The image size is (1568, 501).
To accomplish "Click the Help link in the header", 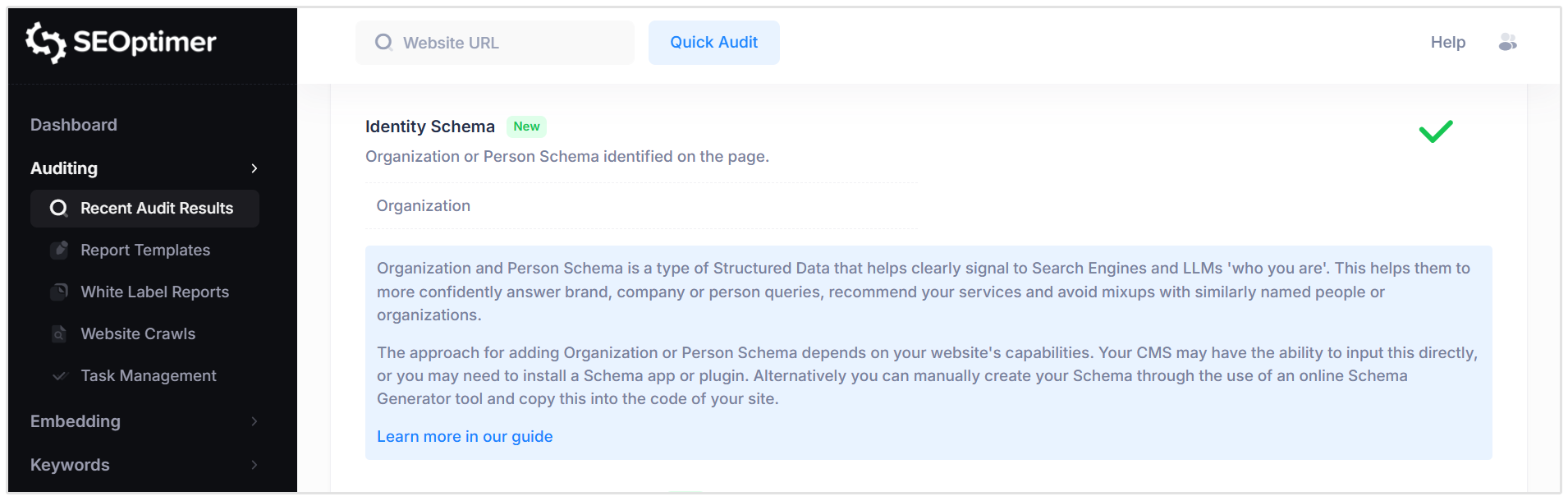I will tap(1447, 42).
